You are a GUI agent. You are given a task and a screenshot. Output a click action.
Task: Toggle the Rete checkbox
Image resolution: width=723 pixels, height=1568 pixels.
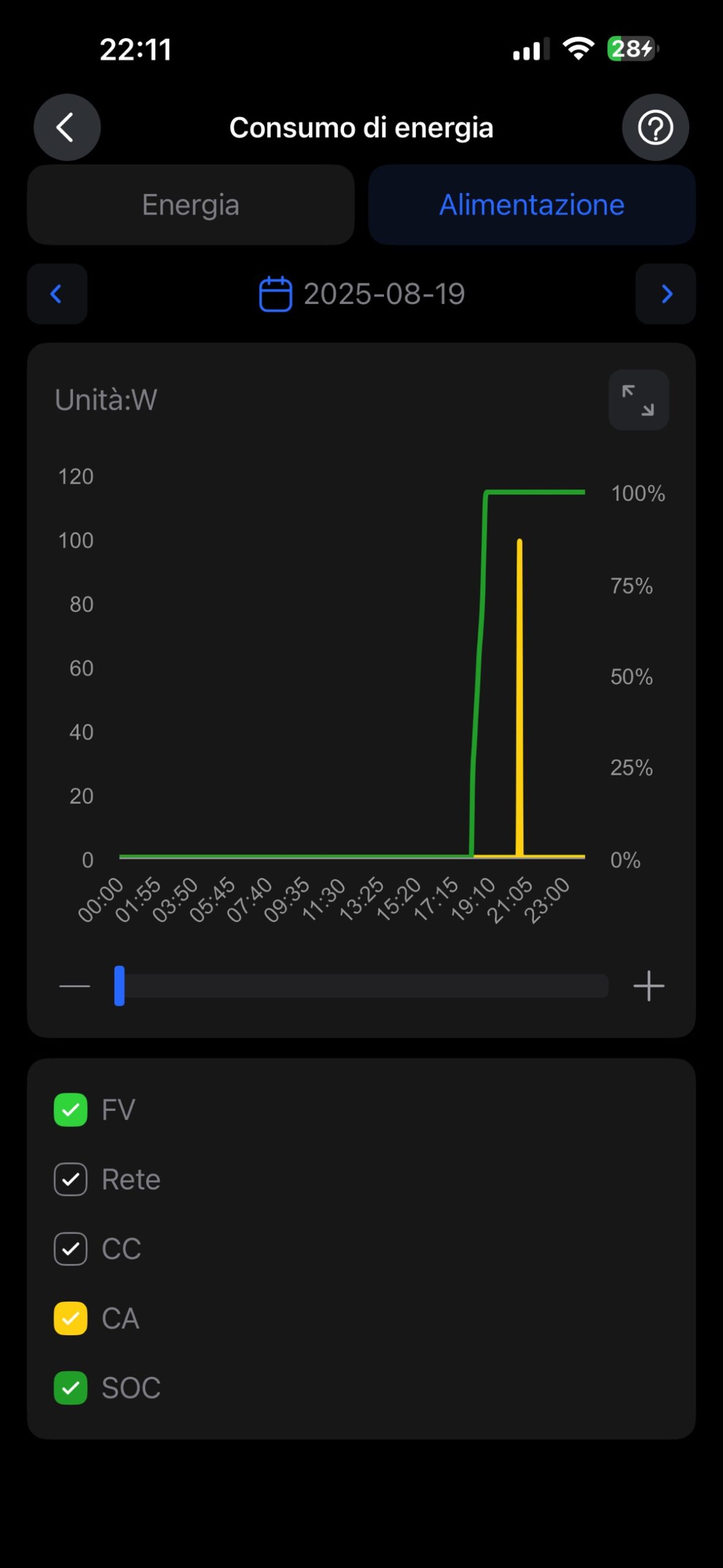(x=70, y=1179)
